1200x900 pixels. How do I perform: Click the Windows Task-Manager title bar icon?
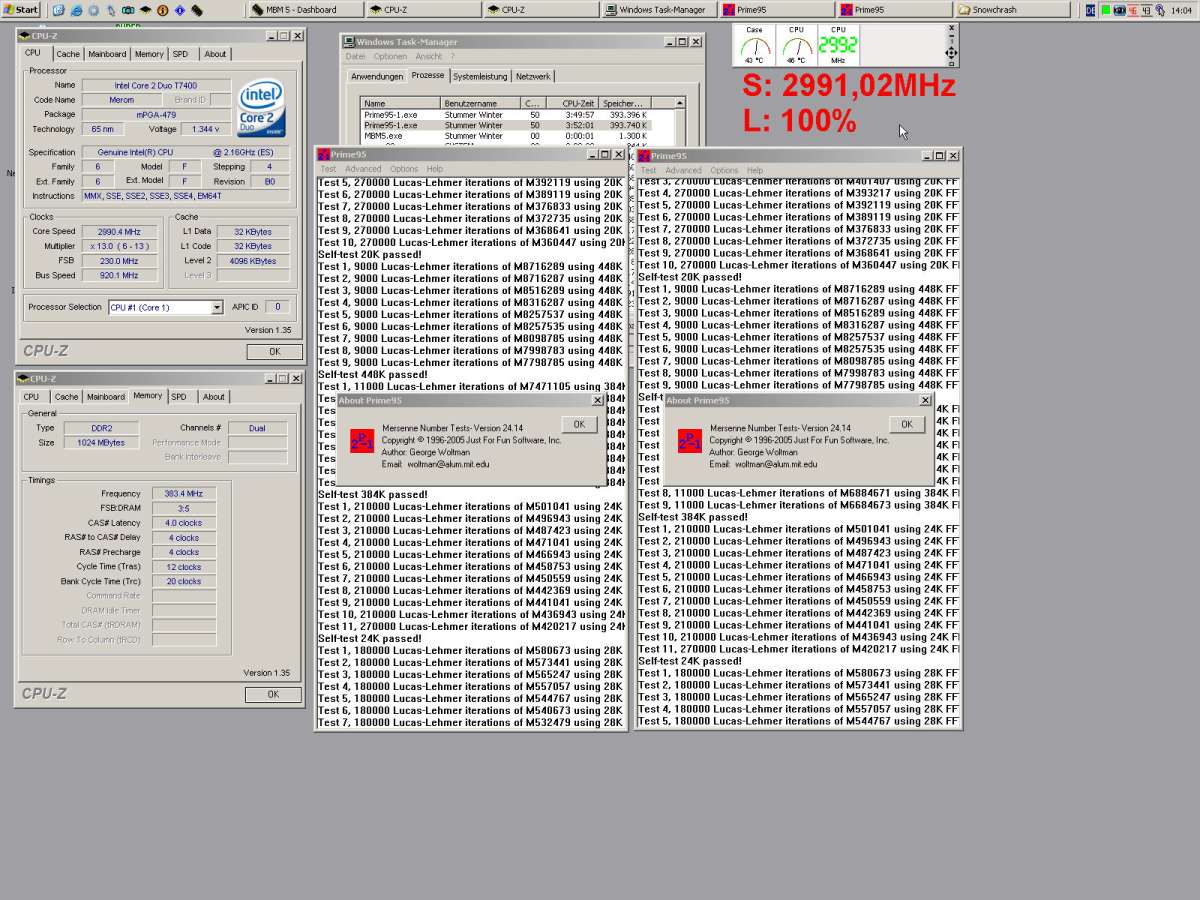(349, 42)
